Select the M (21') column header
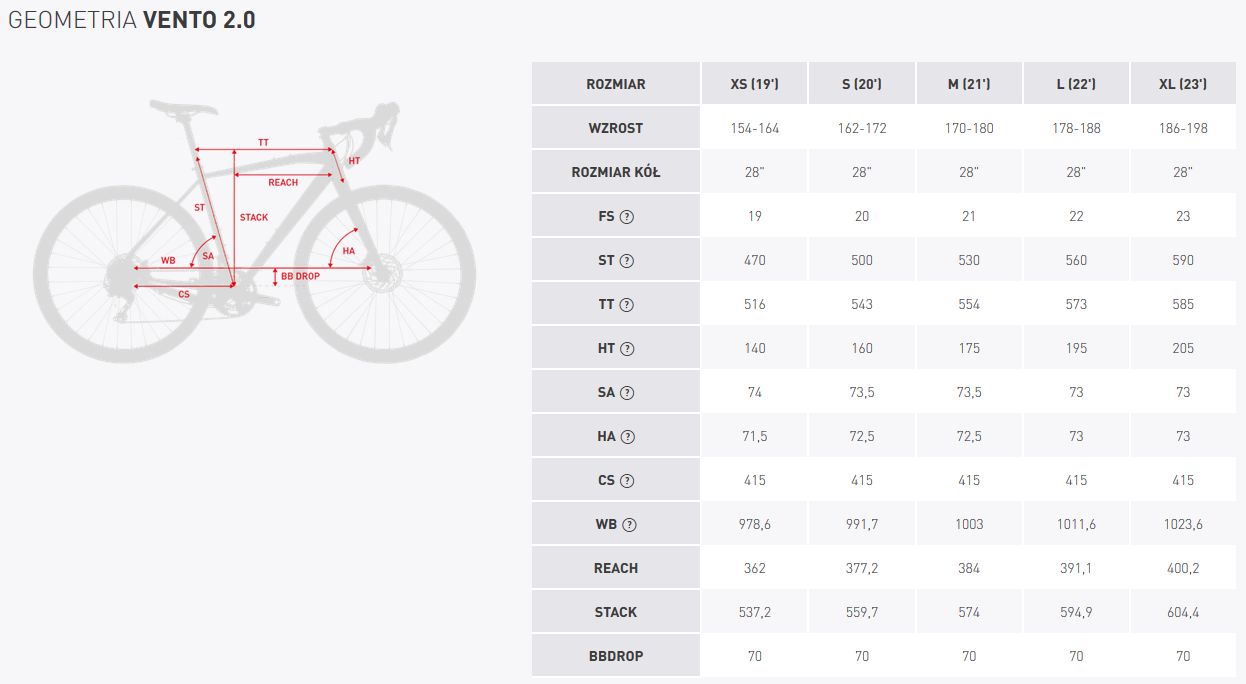This screenshot has width=1246, height=684. (969, 84)
